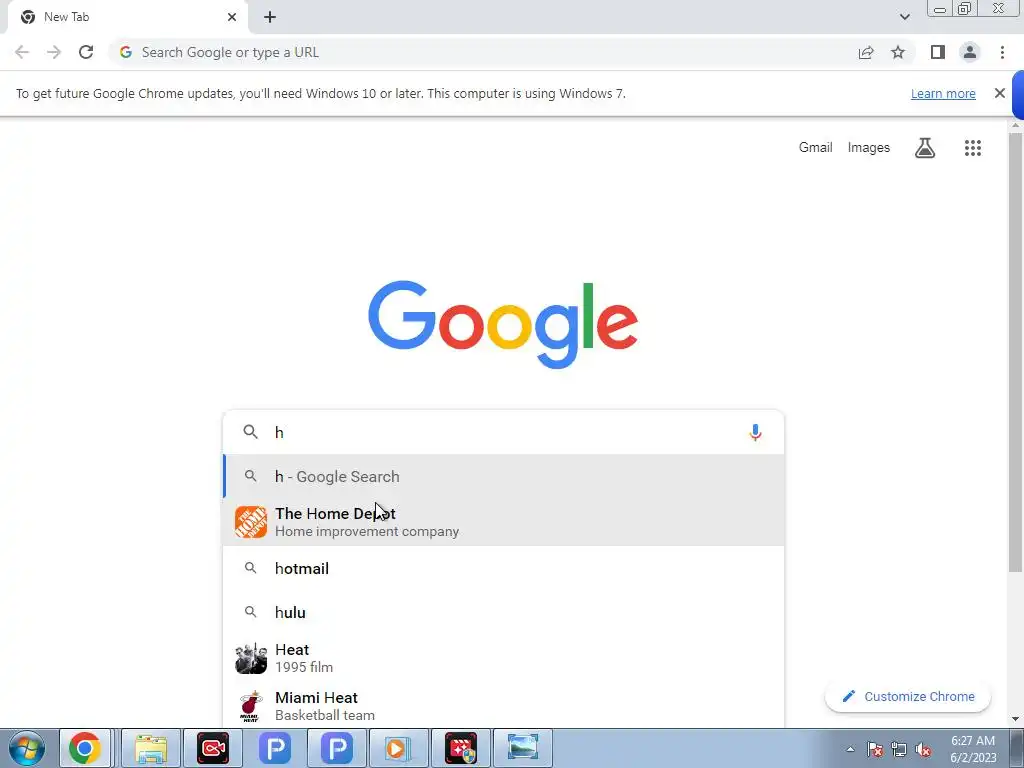Screen dimensions: 1024x768
Task: Close the New Tab tab
Action: [232, 17]
